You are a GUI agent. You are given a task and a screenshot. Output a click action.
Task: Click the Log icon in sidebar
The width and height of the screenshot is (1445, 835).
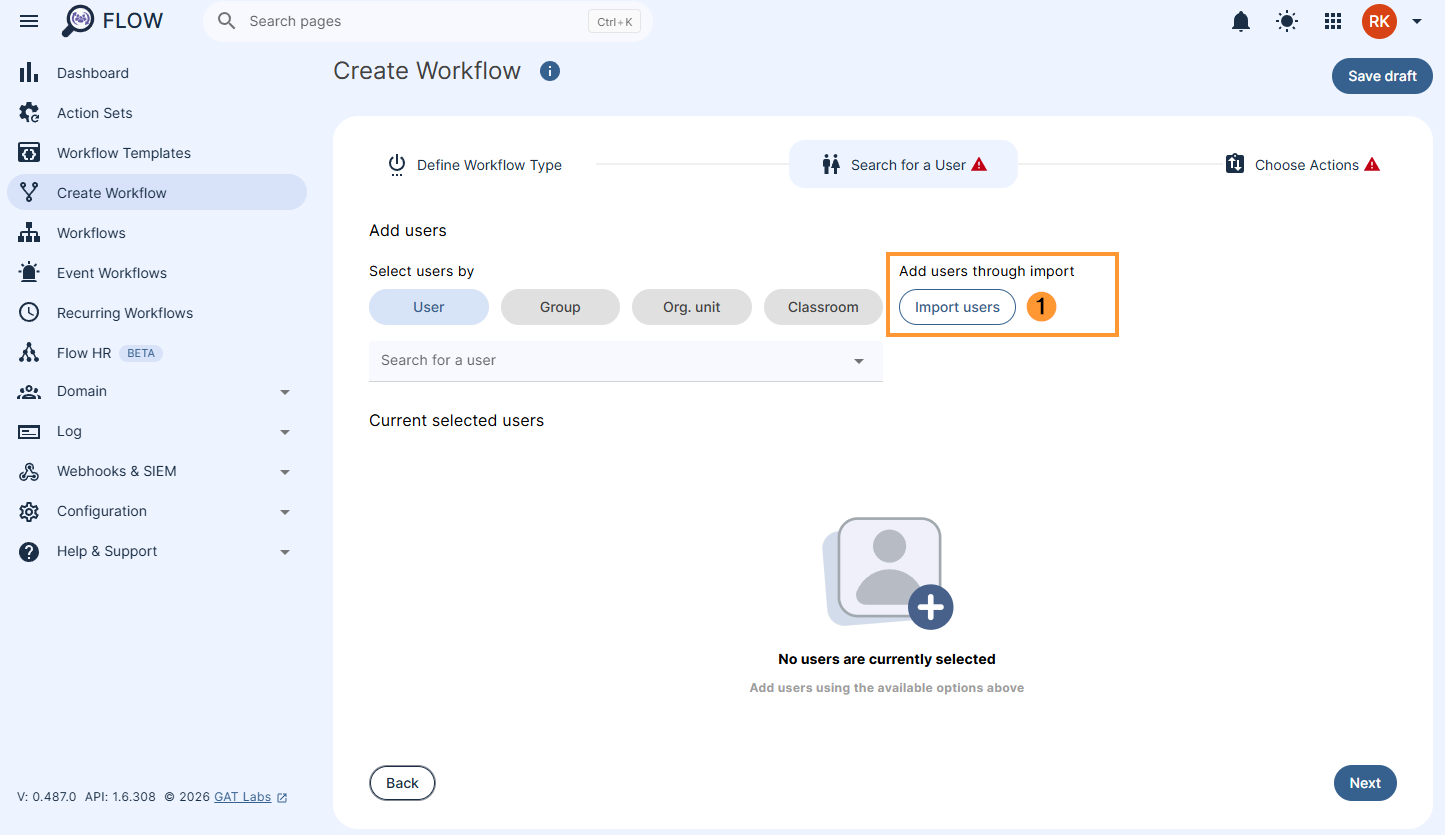tap(29, 432)
